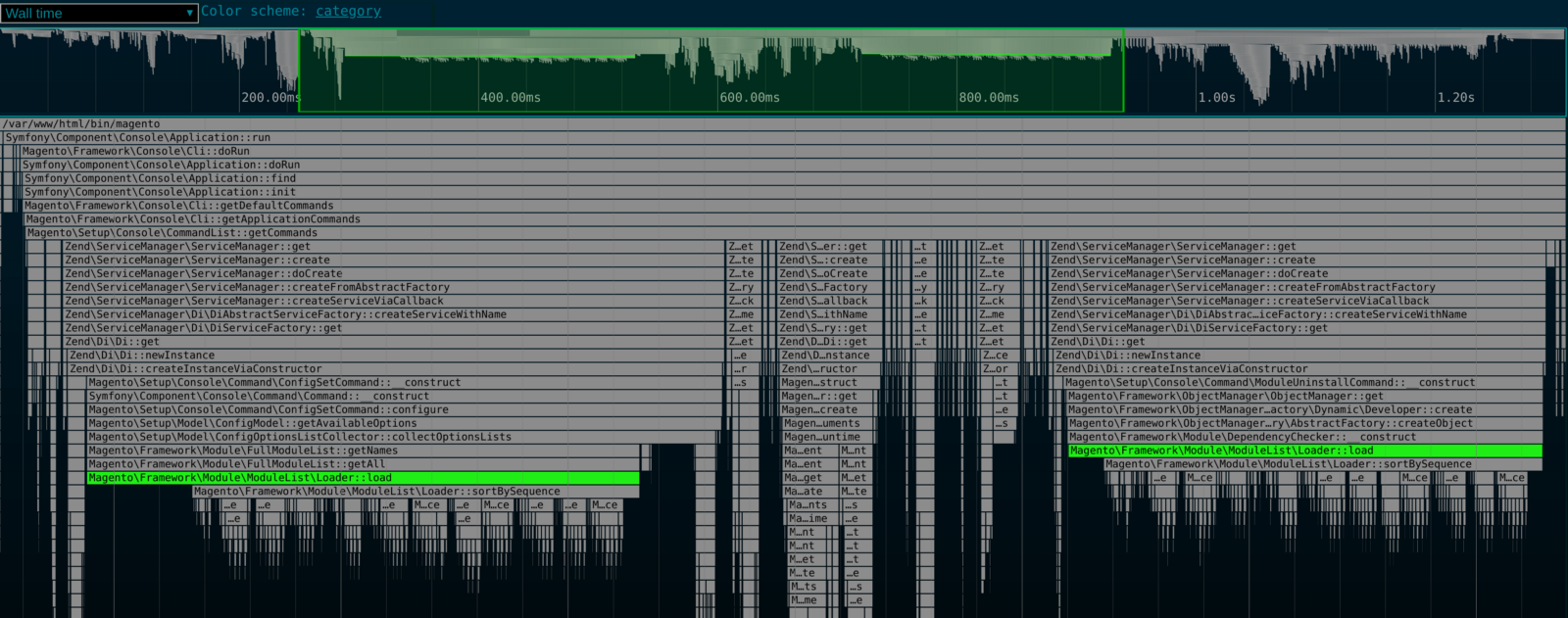
Task: Select the Z…or frame
Action: point(999,369)
